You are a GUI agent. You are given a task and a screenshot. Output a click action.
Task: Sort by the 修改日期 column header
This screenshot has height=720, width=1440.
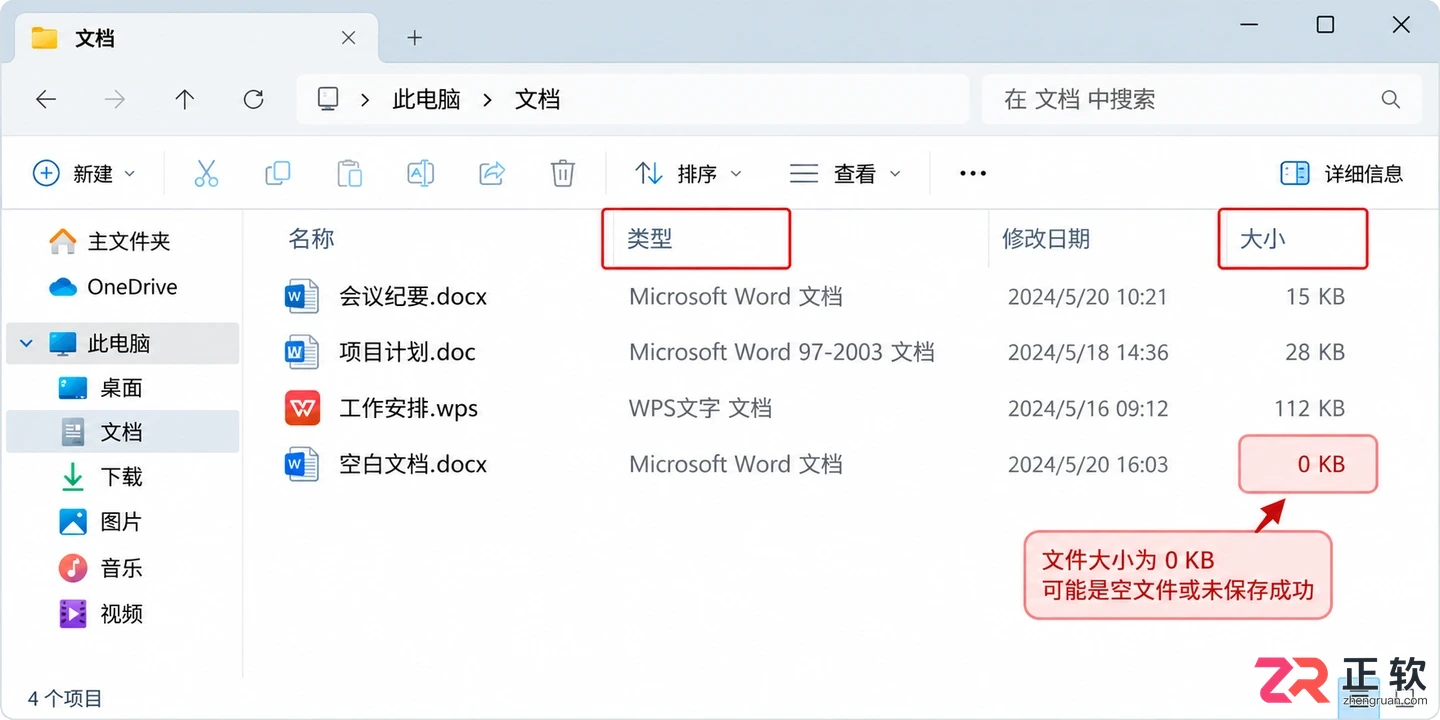(x=1046, y=239)
